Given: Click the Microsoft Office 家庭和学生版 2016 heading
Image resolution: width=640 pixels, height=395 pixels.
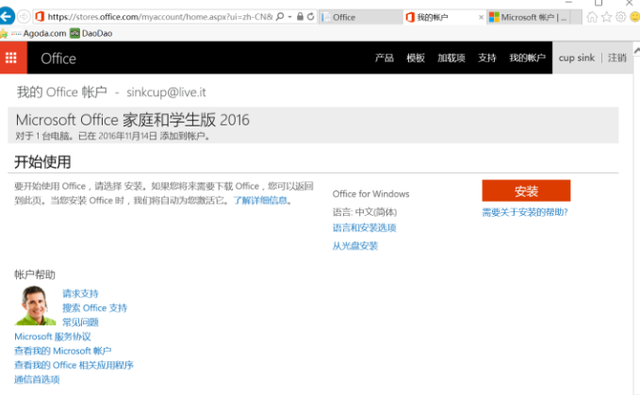Looking at the screenshot, I should click(x=133, y=120).
